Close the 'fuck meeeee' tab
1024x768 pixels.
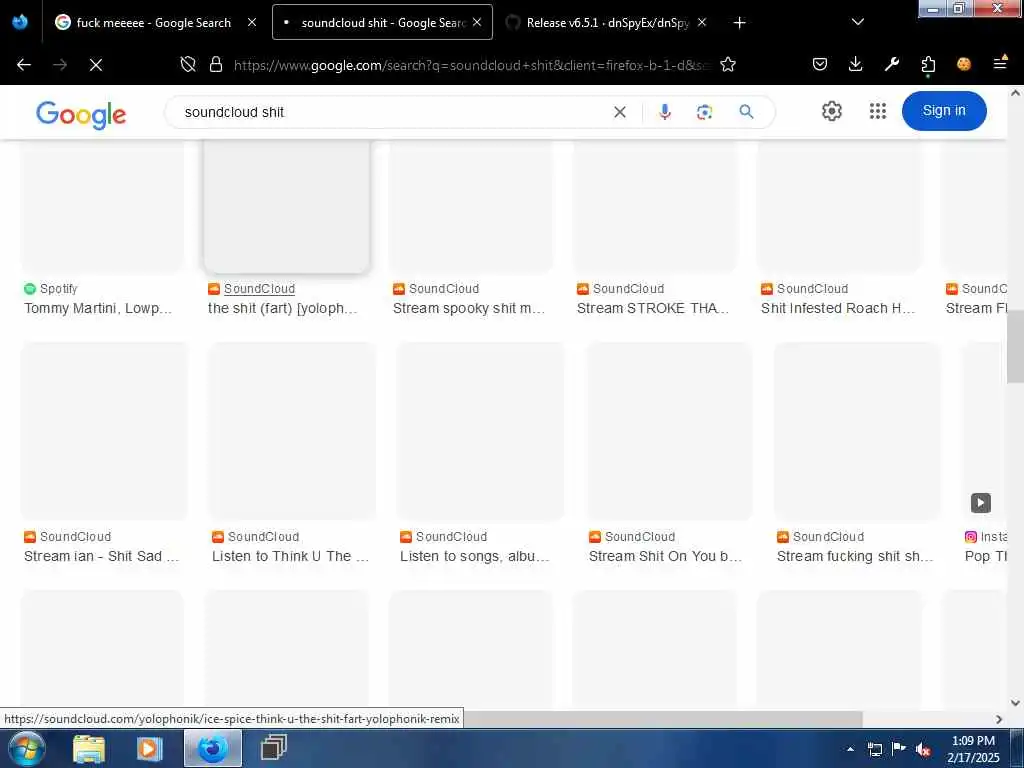(252, 22)
